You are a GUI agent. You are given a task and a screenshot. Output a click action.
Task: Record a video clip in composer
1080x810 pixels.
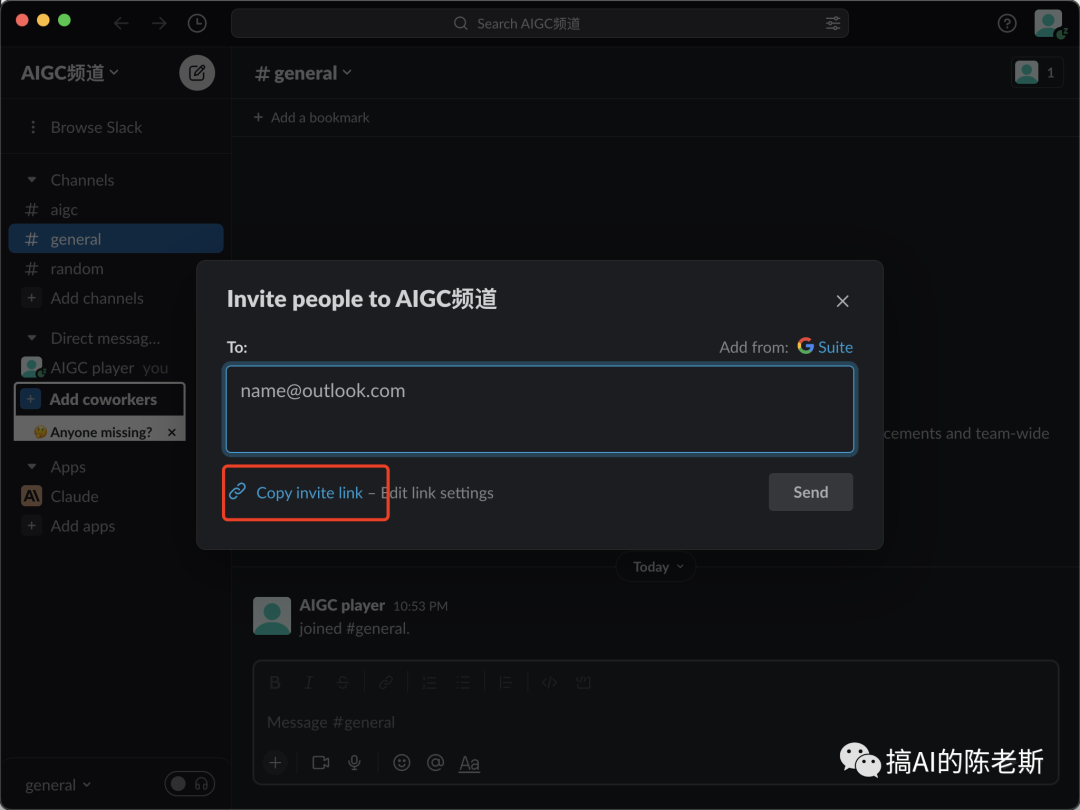(x=320, y=762)
